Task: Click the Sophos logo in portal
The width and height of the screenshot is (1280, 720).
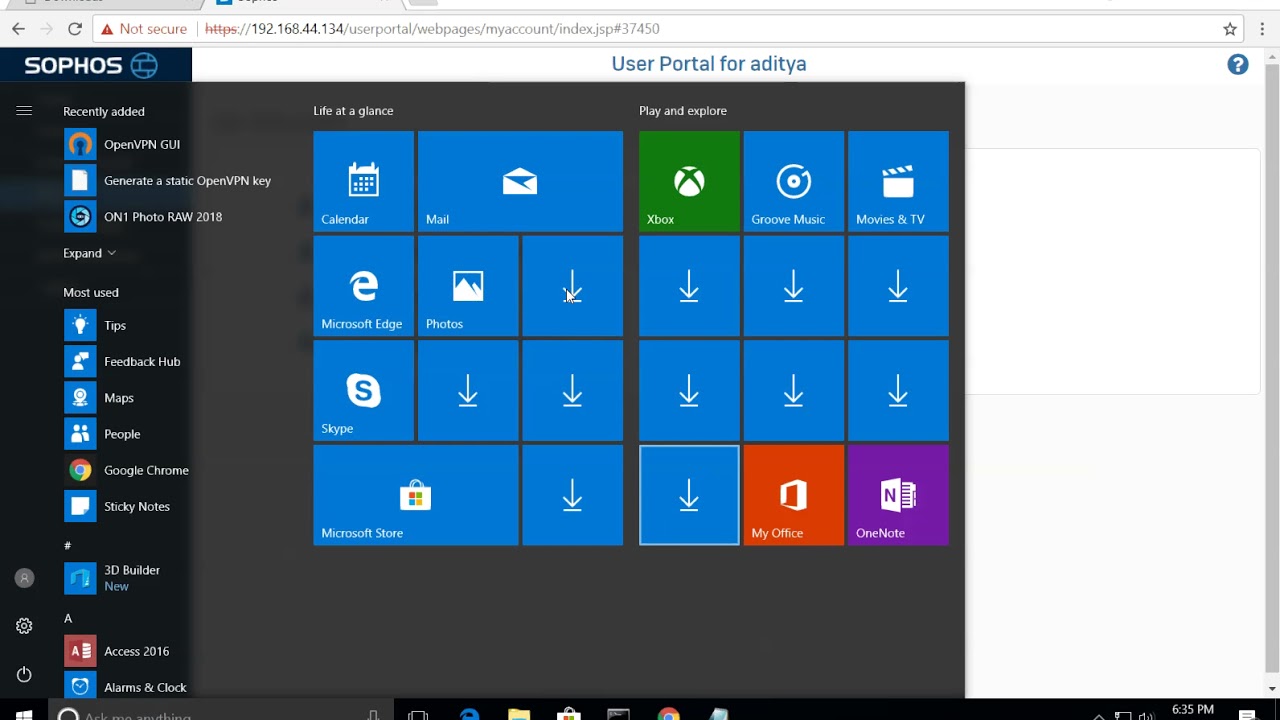Action: tap(91, 65)
